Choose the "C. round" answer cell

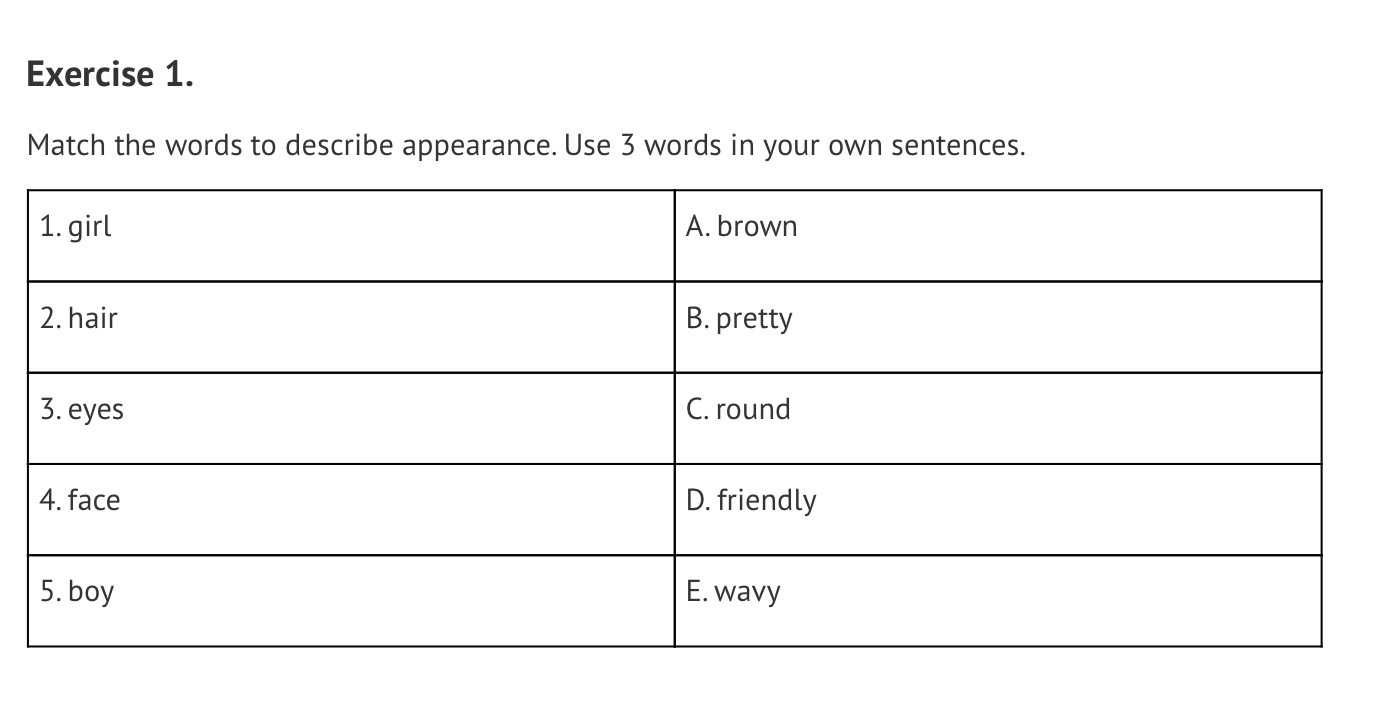(x=997, y=418)
